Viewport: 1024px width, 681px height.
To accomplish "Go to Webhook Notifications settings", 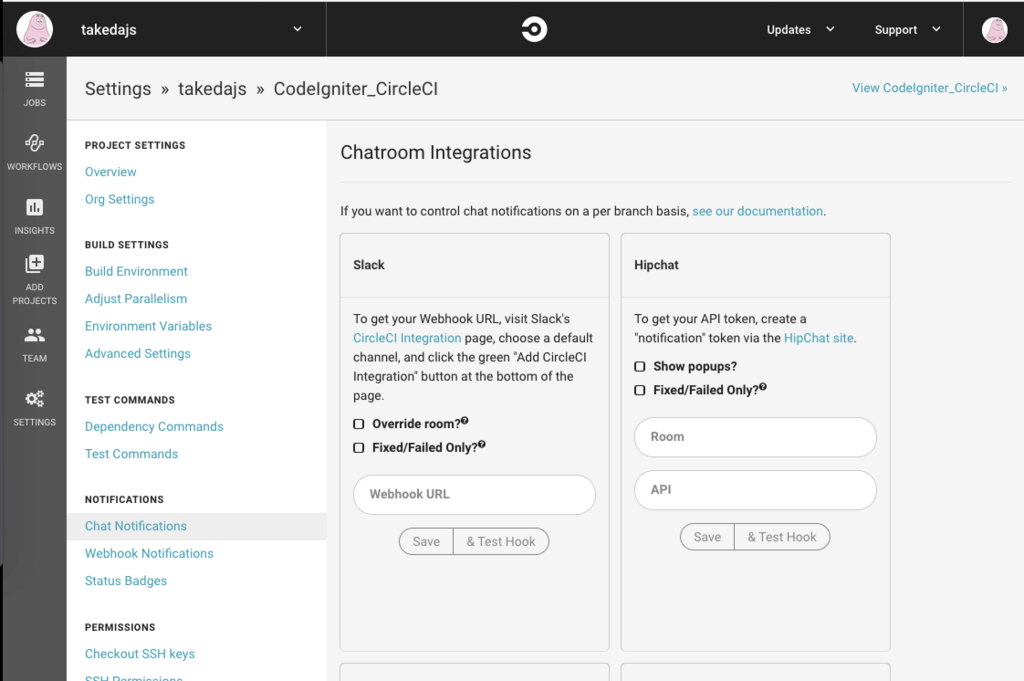I will pos(149,554).
